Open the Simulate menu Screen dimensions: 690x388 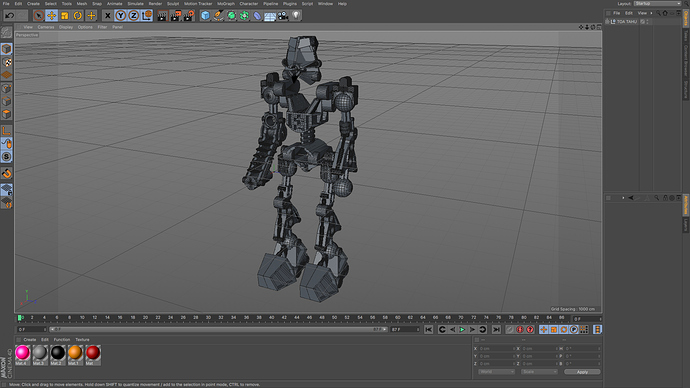pos(136,4)
